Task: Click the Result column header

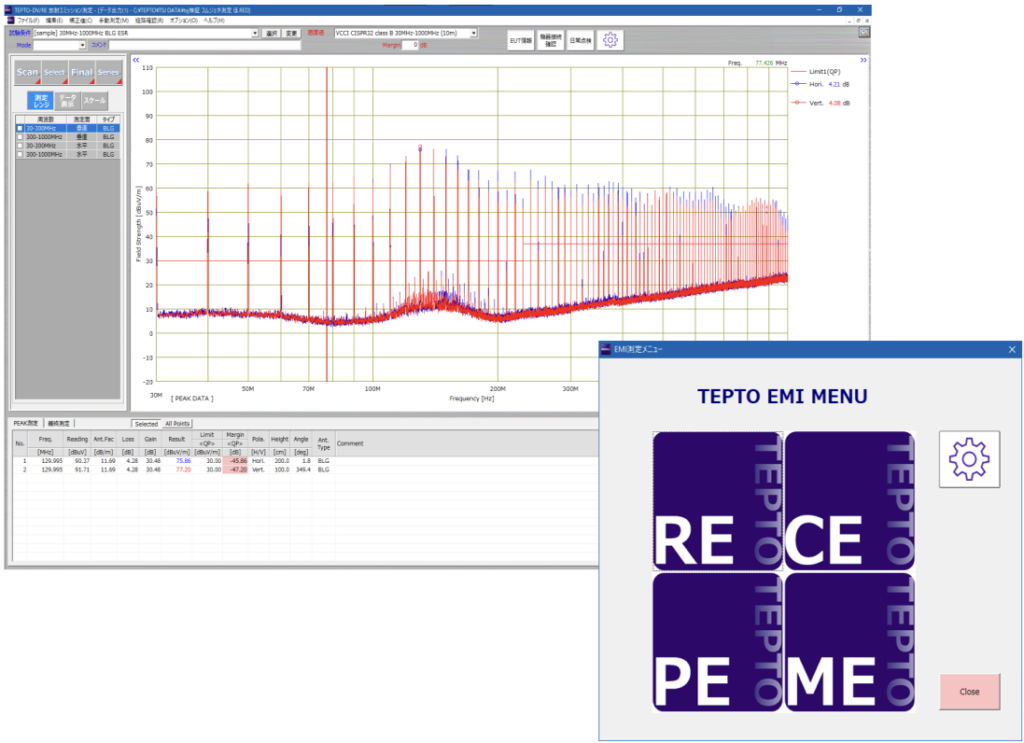Action: 176,439
